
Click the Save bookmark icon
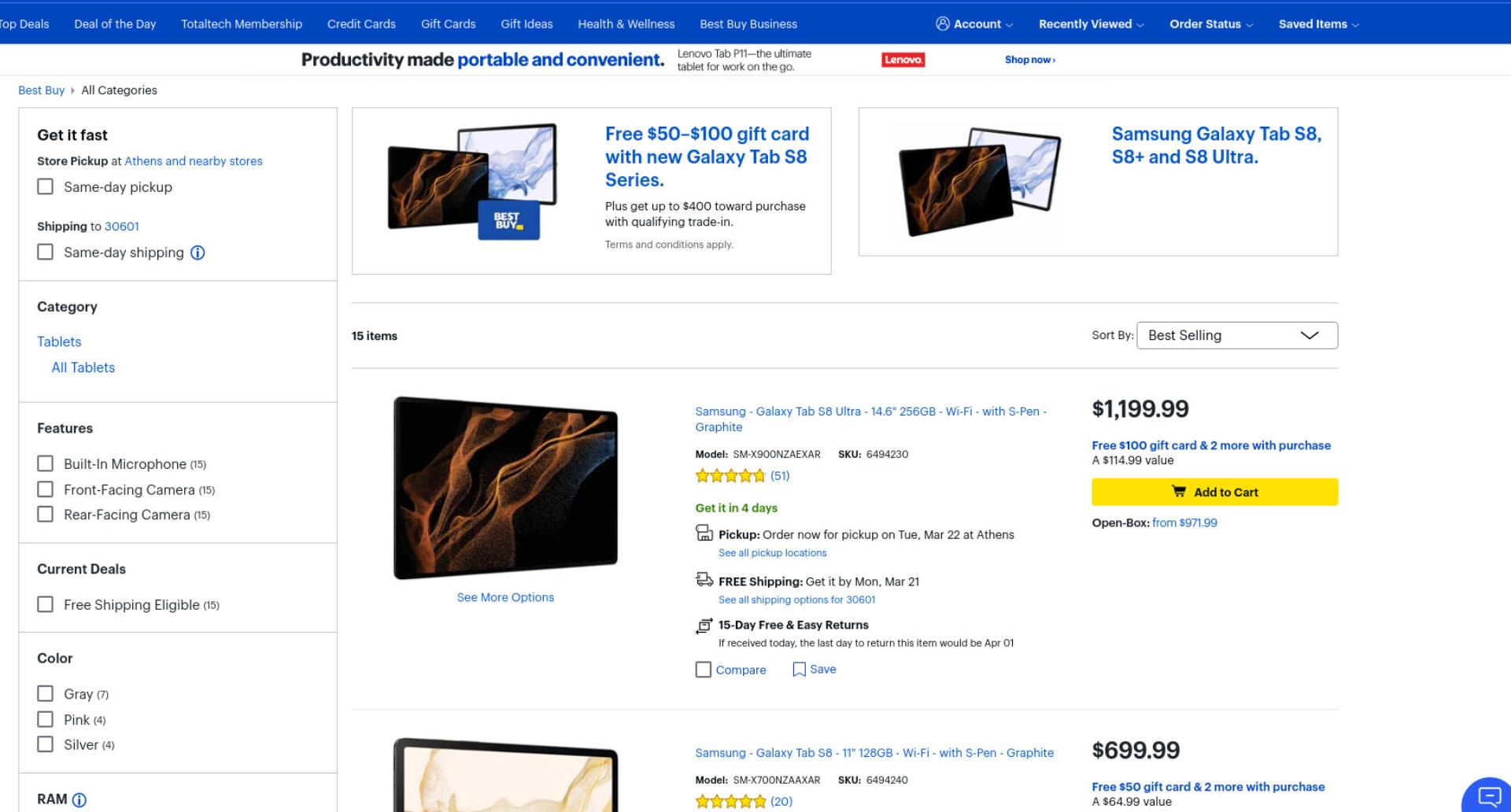[x=799, y=670]
